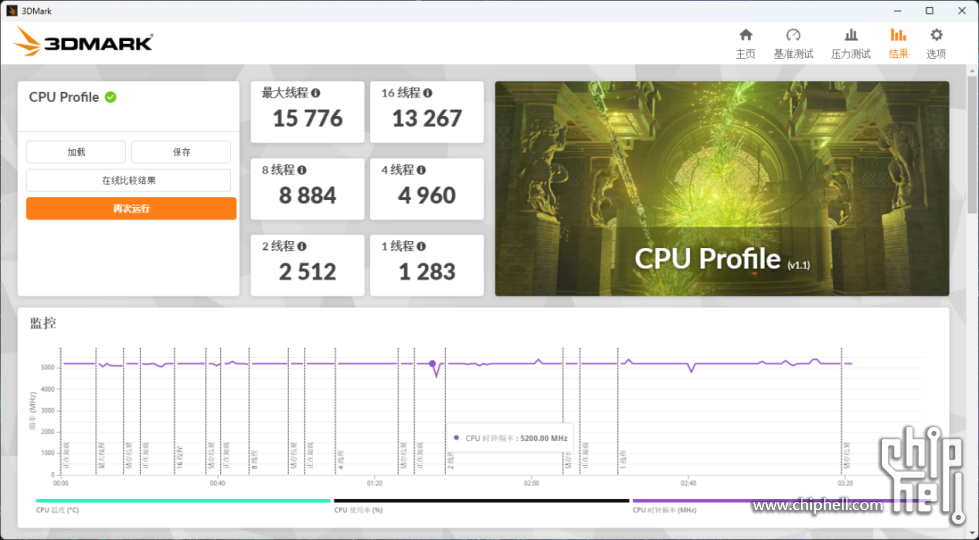
Task: Toggle the CPU 使用率 (%) legend bar
Action: pyautogui.click(x=481, y=501)
